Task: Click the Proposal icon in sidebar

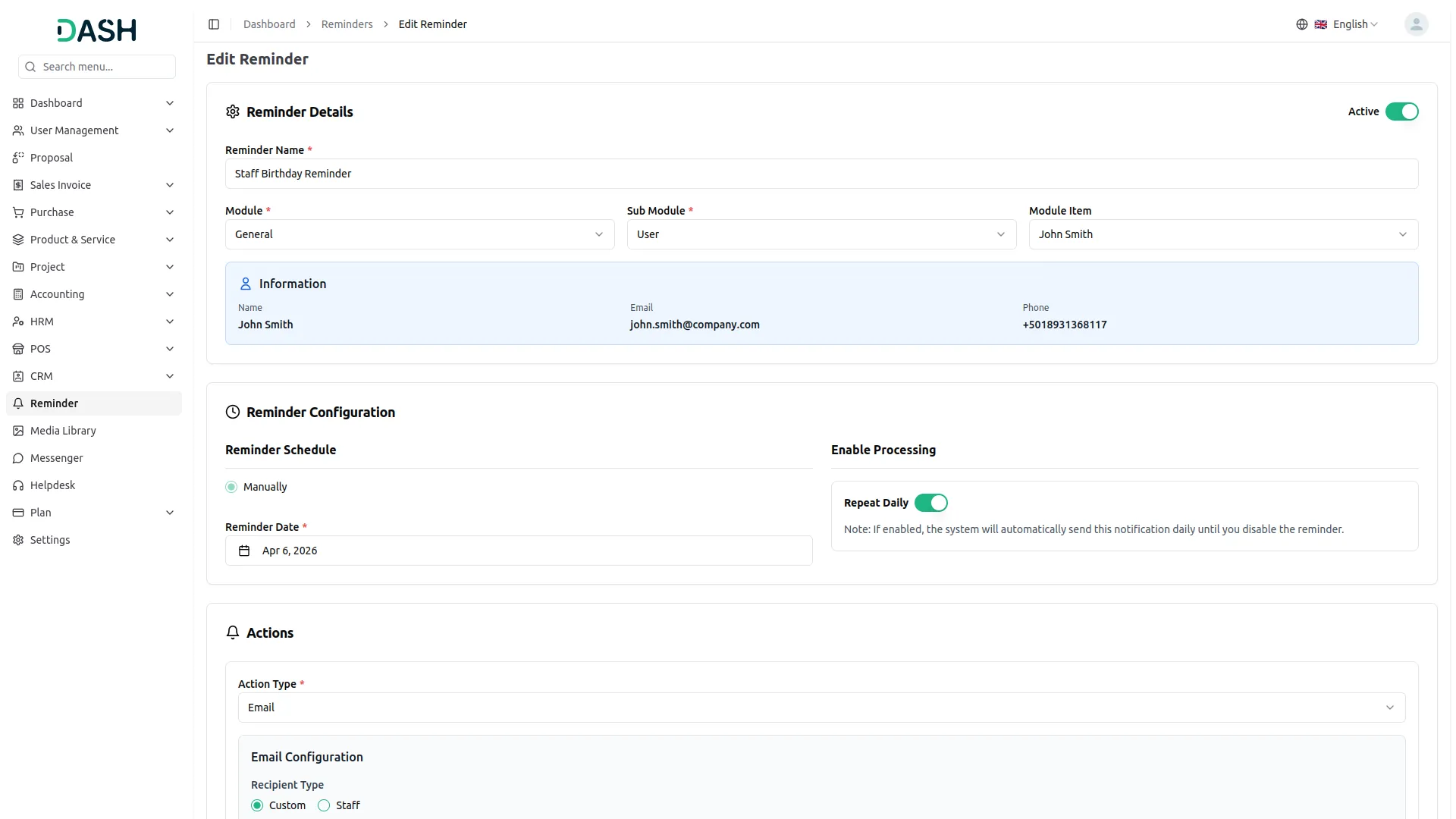Action: pos(18,158)
